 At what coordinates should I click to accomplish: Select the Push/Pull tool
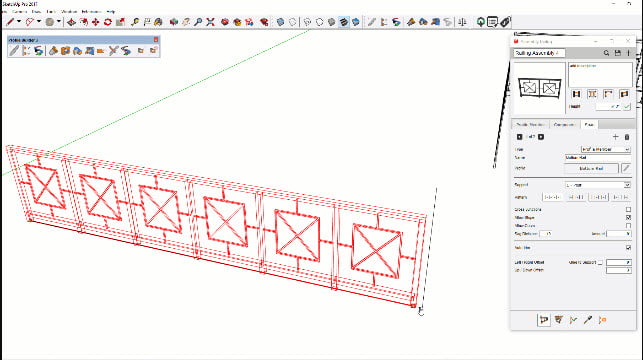point(71,22)
